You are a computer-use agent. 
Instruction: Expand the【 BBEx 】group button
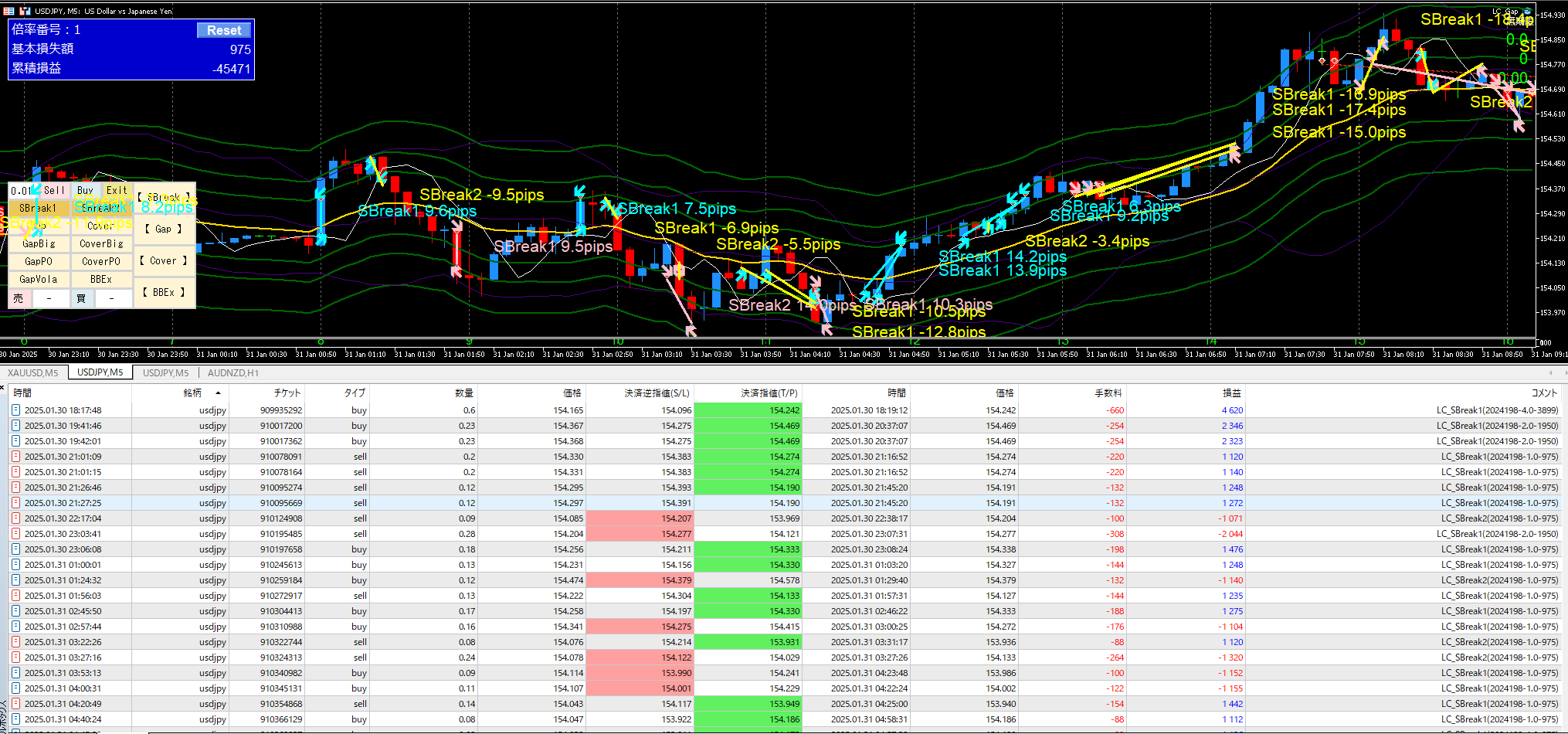coord(164,292)
